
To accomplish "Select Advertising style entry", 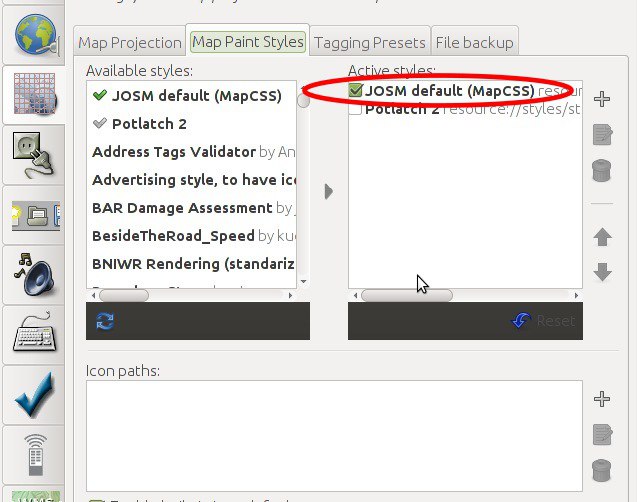I will coord(191,180).
